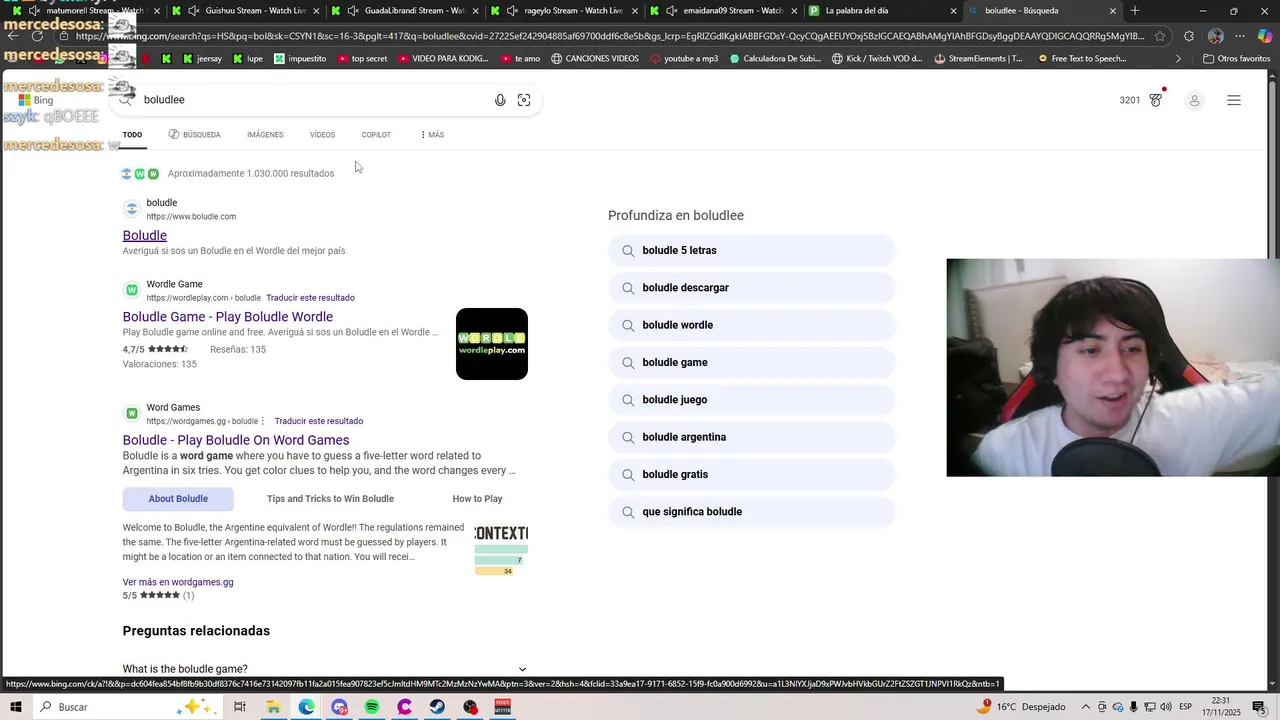Open 'Boludle Game - Play Boludle Wordle' link
The width and height of the screenshot is (1280, 720).
click(228, 317)
